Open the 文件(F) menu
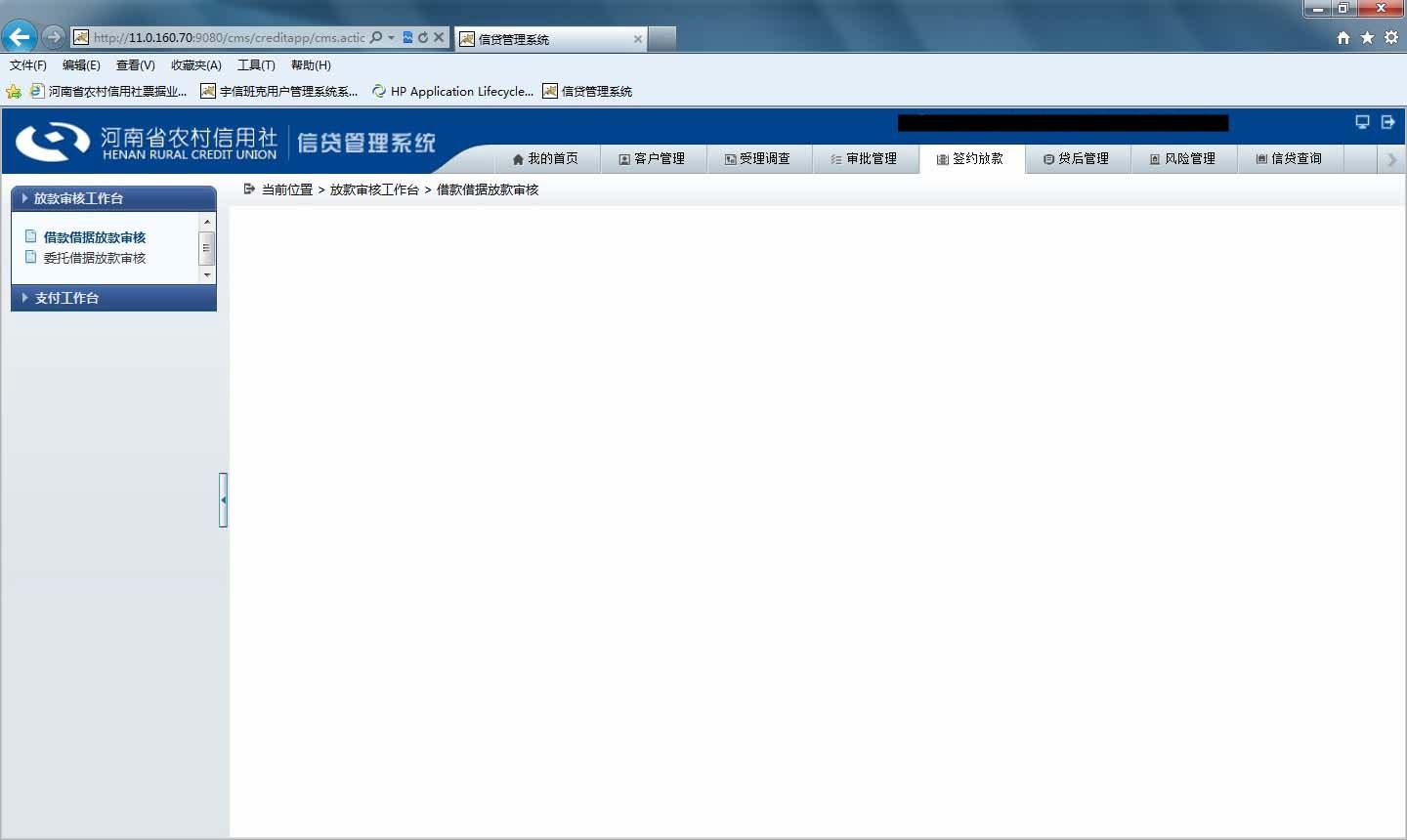The height and width of the screenshot is (840, 1407). (28, 65)
